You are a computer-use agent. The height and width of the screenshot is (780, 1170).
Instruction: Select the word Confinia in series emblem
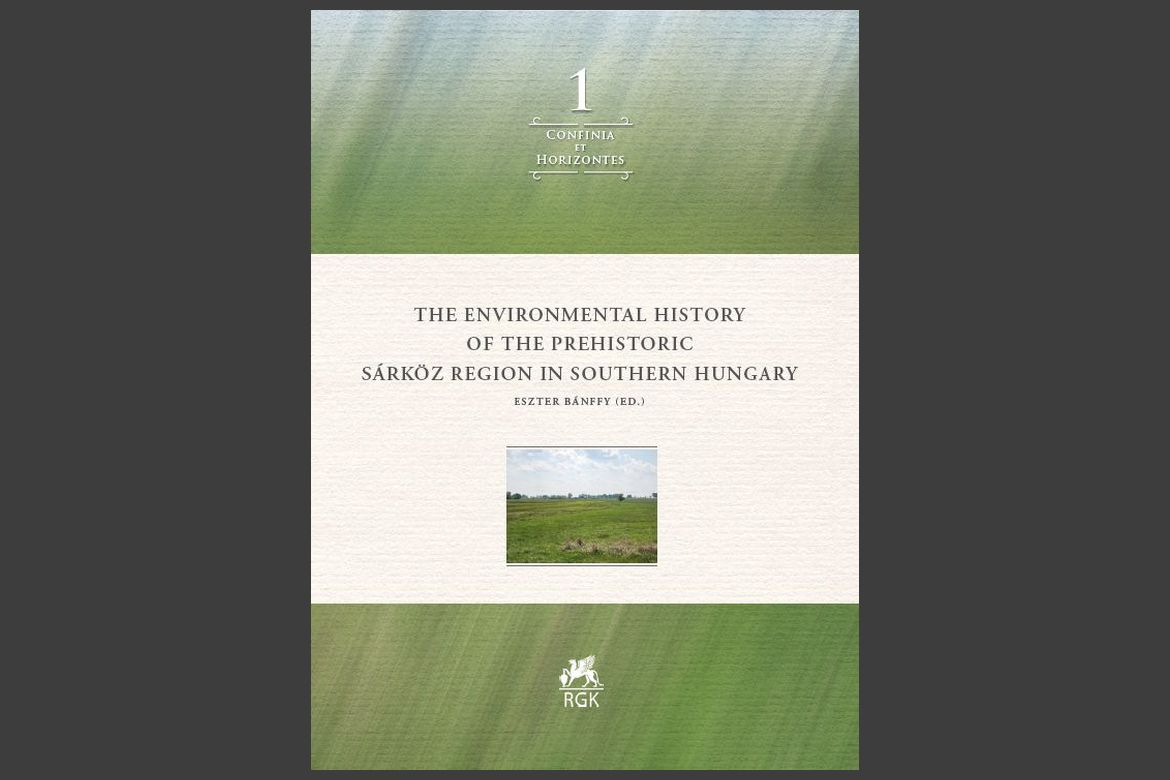[x=580, y=135]
